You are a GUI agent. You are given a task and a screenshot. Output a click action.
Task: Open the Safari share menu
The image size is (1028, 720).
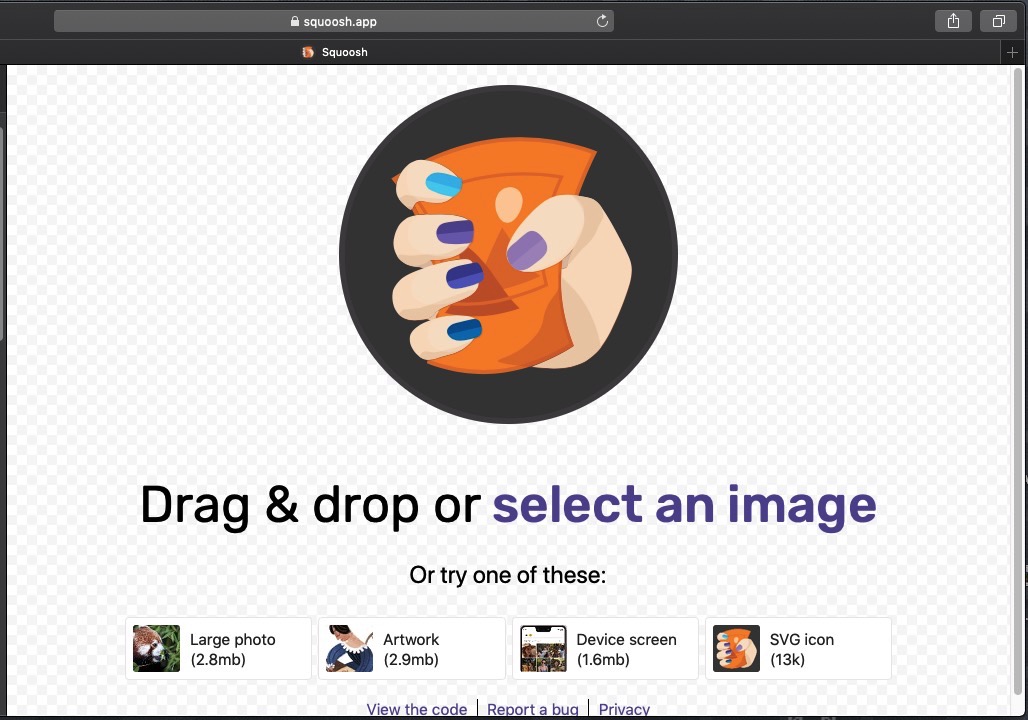tap(953, 21)
